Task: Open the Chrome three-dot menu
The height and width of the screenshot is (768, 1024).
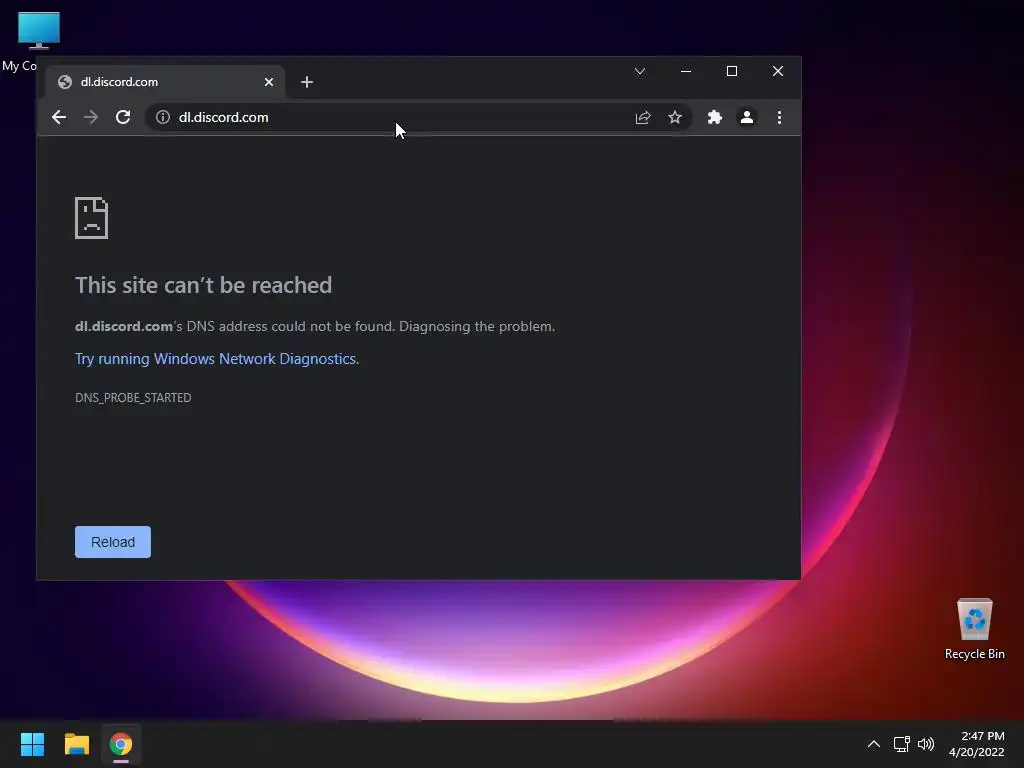Action: 779,117
